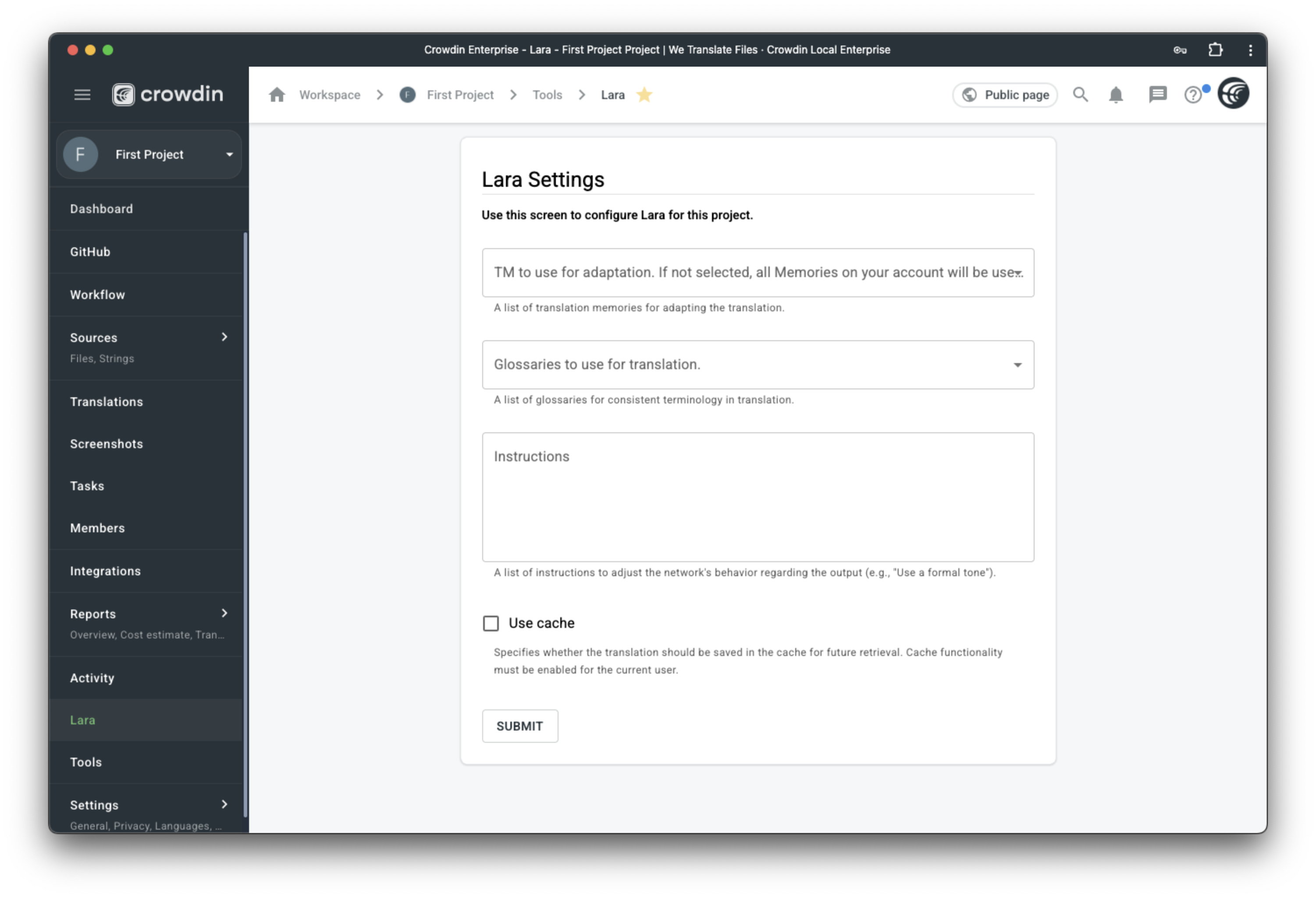Open First Project switcher dropdown
Image resolution: width=1316 pixels, height=898 pixels.
(x=149, y=155)
